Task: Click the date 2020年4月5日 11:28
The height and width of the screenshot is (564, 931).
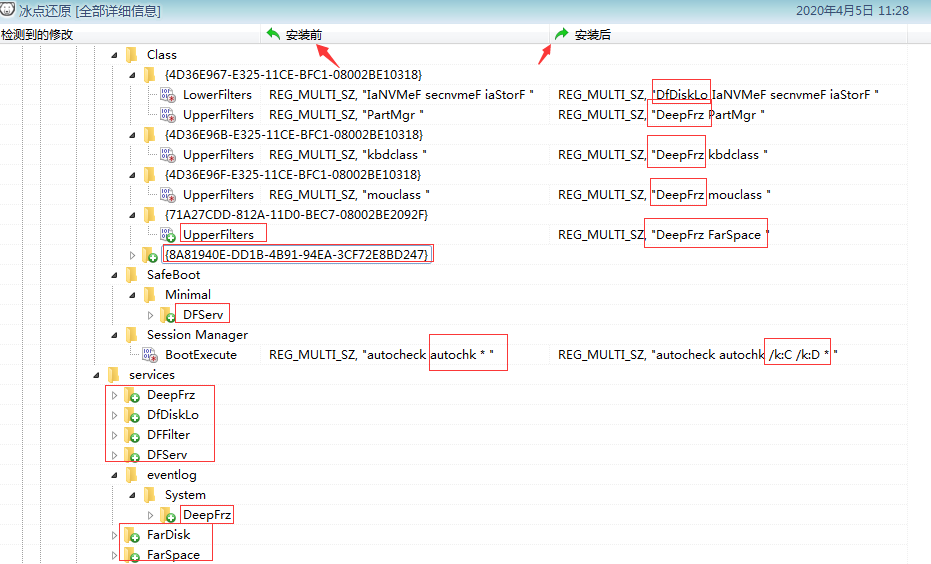Action: coord(852,11)
